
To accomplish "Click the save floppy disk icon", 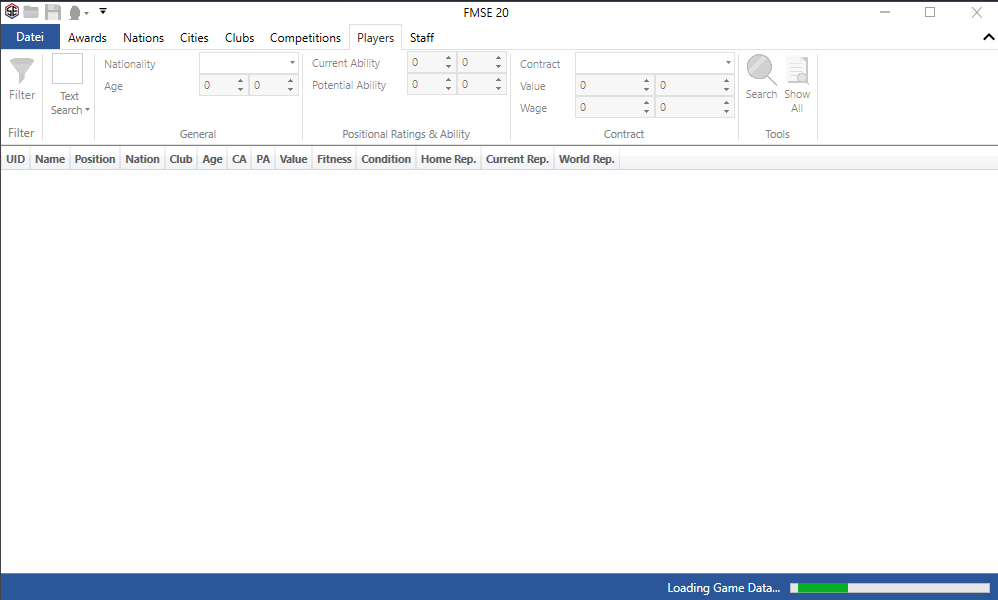I will (53, 12).
